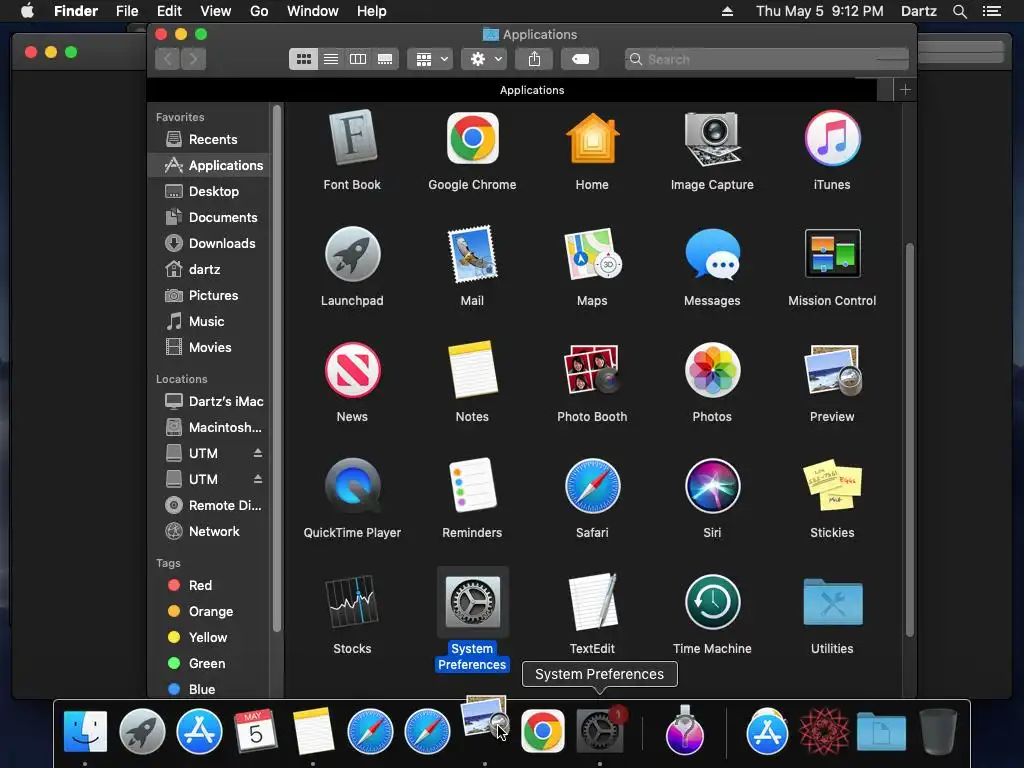Open Network in sidebar Locations

coord(214,531)
